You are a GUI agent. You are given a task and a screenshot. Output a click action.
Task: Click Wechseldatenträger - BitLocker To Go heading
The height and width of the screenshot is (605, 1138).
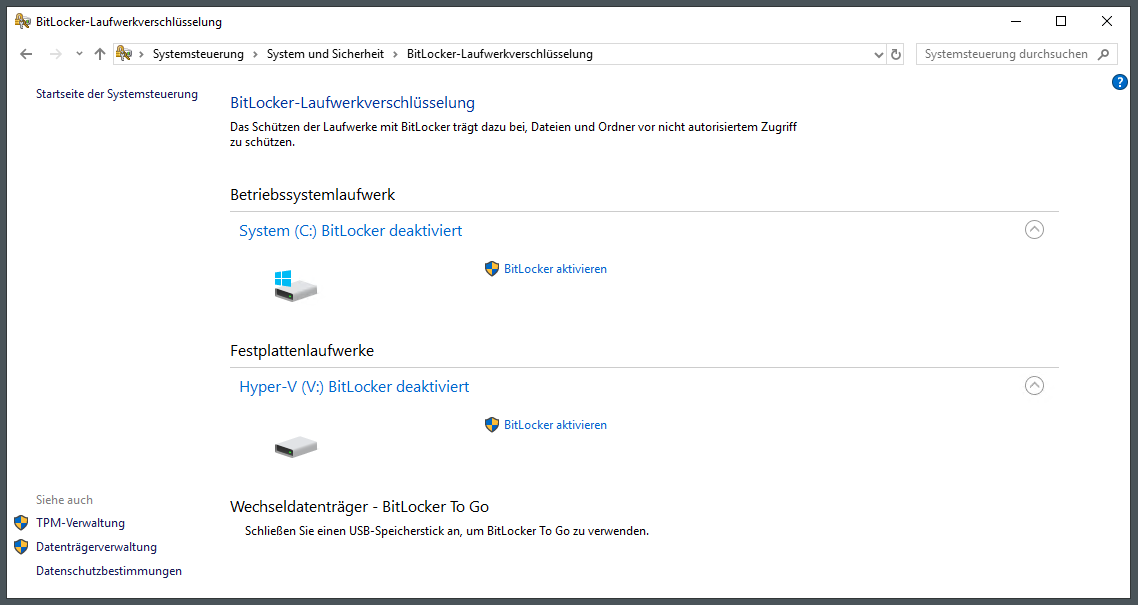pyautogui.click(x=359, y=506)
